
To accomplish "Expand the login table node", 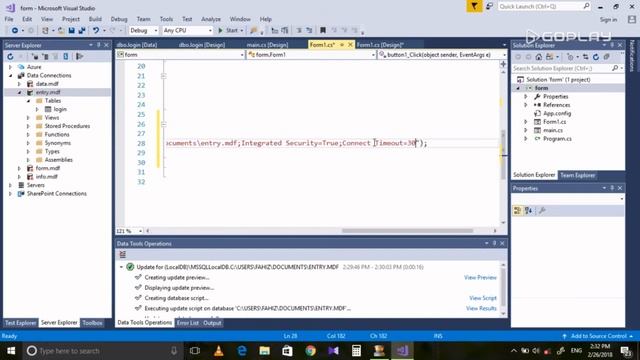I will click(37, 109).
